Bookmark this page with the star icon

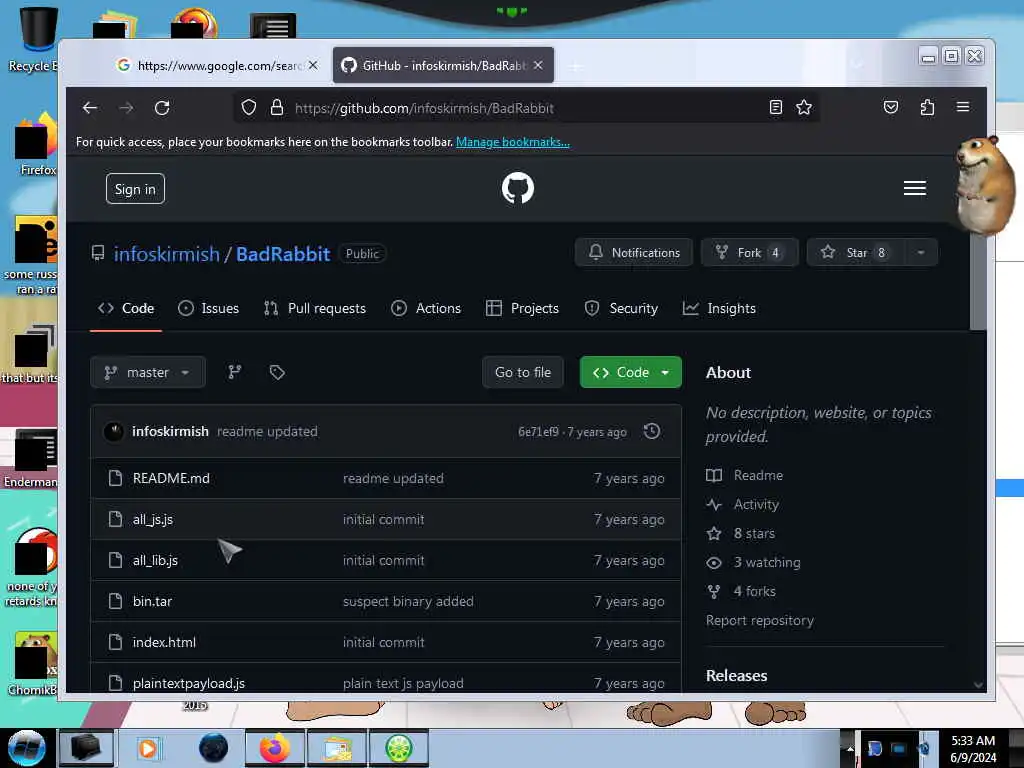[804, 108]
